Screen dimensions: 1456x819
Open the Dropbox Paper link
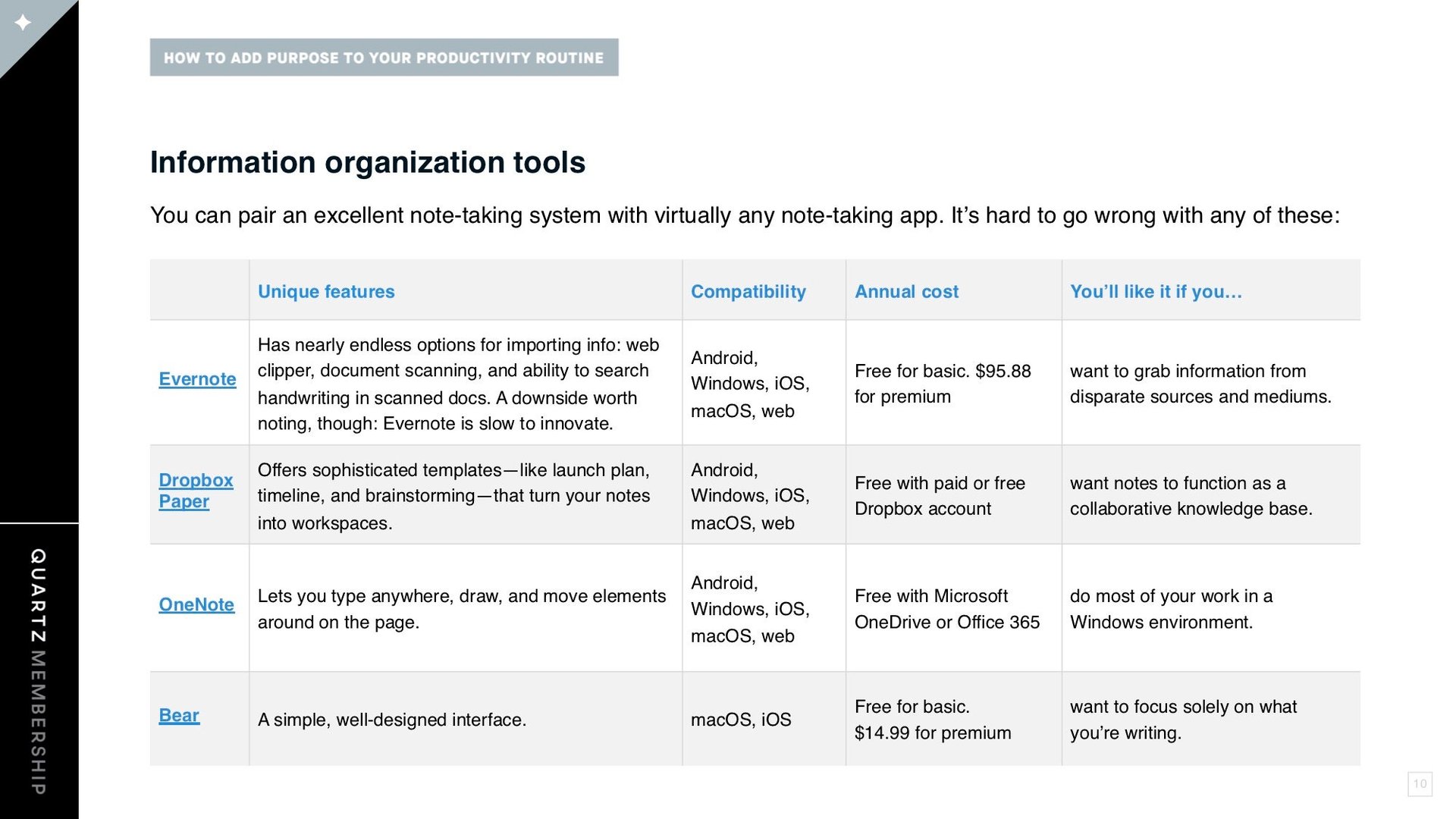[x=196, y=491]
